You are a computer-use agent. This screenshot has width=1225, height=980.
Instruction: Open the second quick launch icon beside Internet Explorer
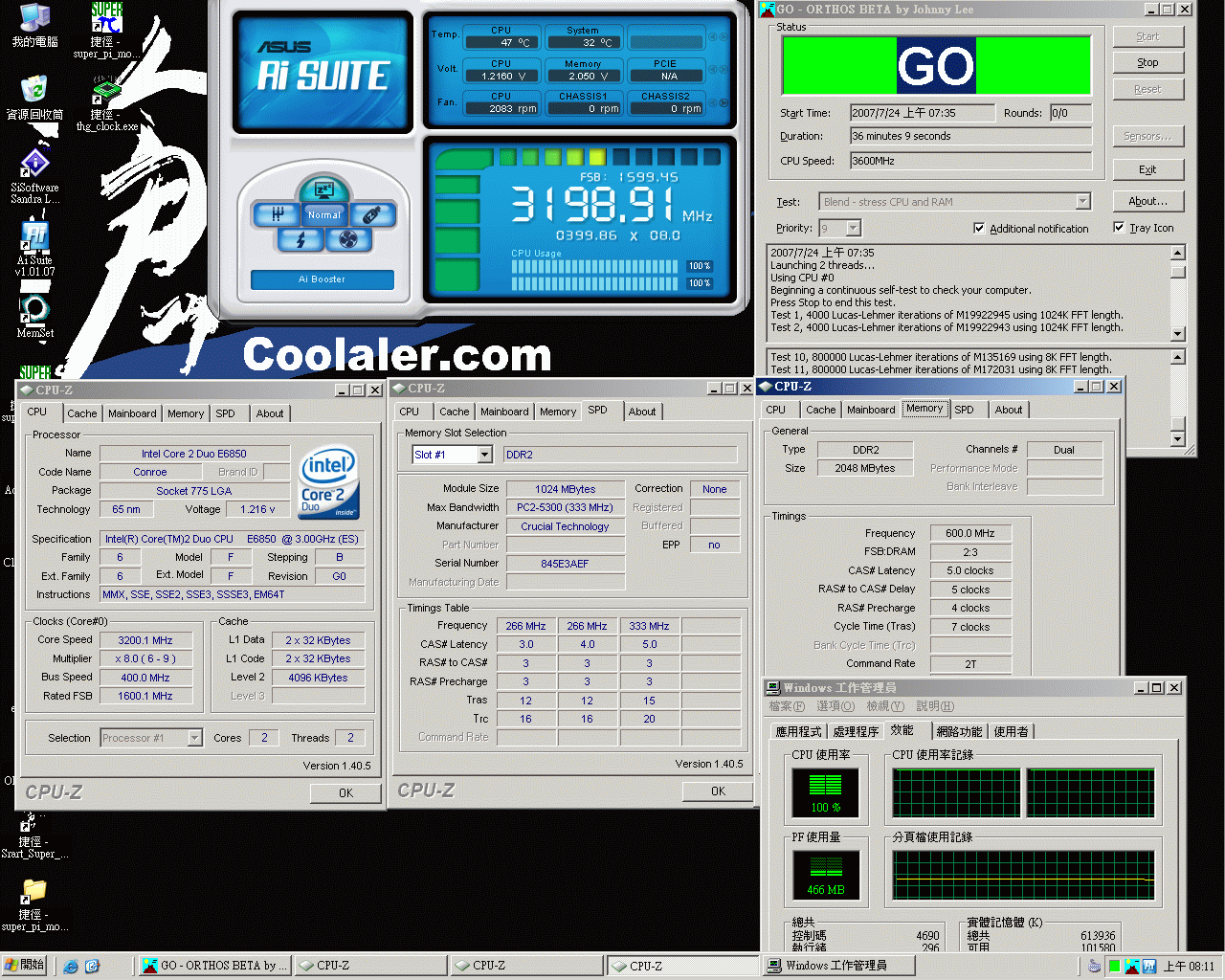[x=92, y=967]
